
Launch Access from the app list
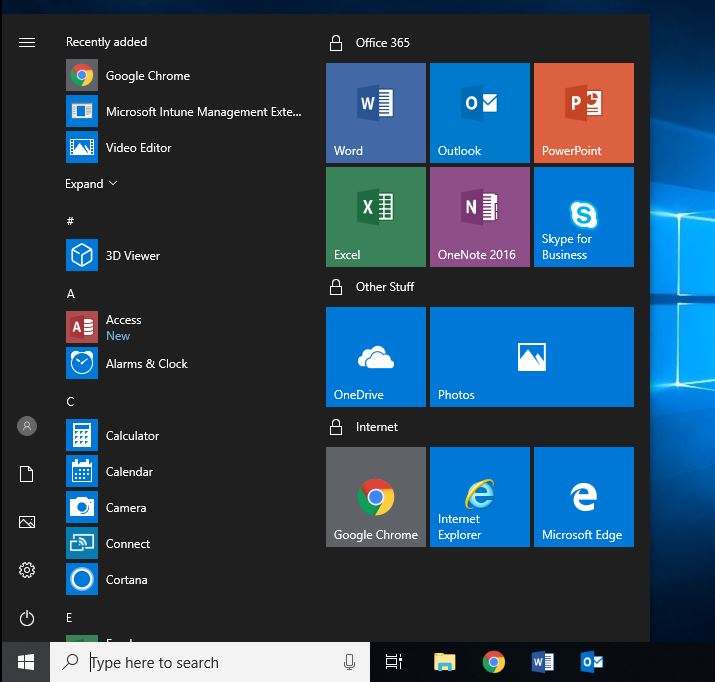(185, 327)
